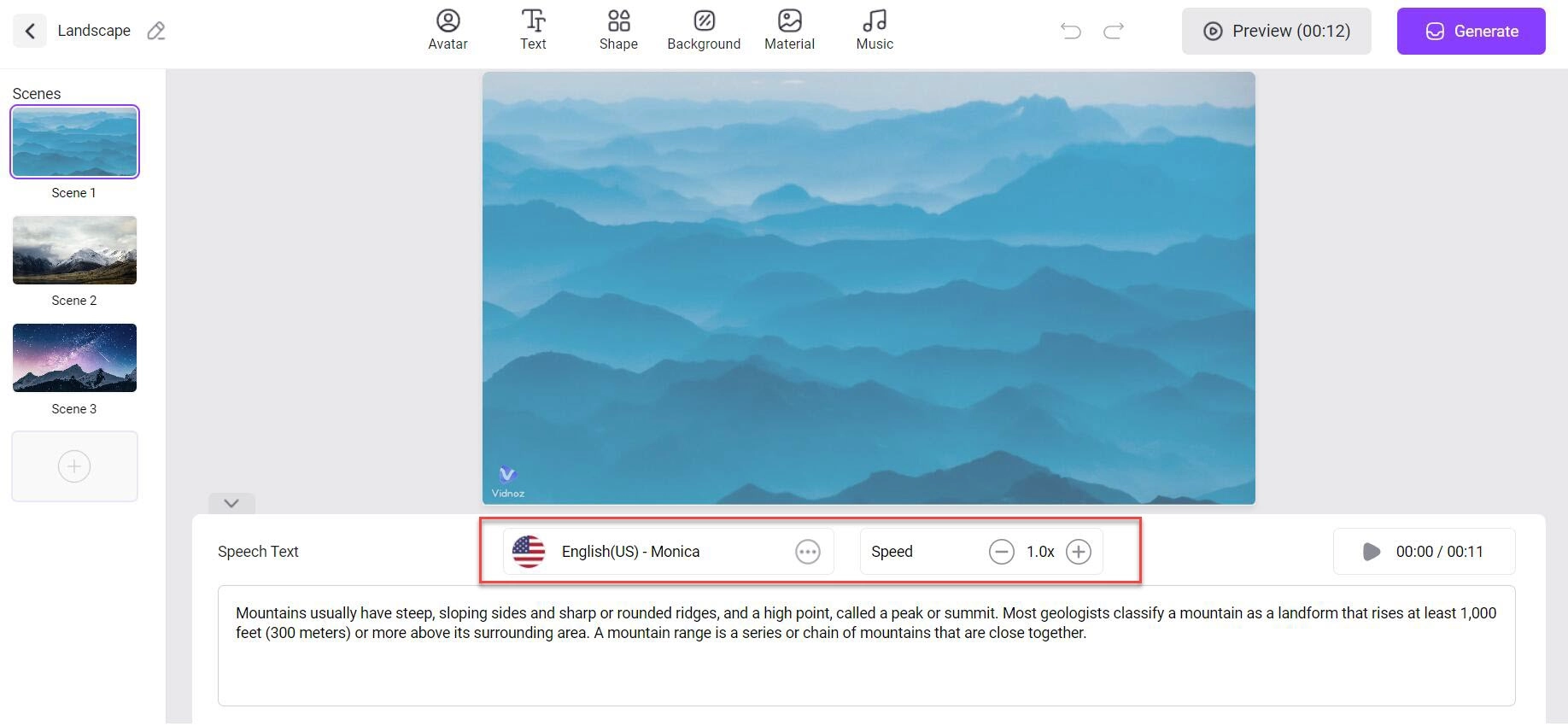Screen dimensions: 1568x726
Task: Open the Material library
Action: tap(789, 30)
